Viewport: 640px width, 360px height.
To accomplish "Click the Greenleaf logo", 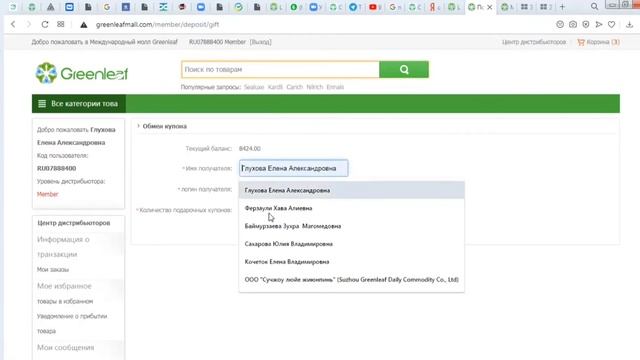I will point(82,73).
